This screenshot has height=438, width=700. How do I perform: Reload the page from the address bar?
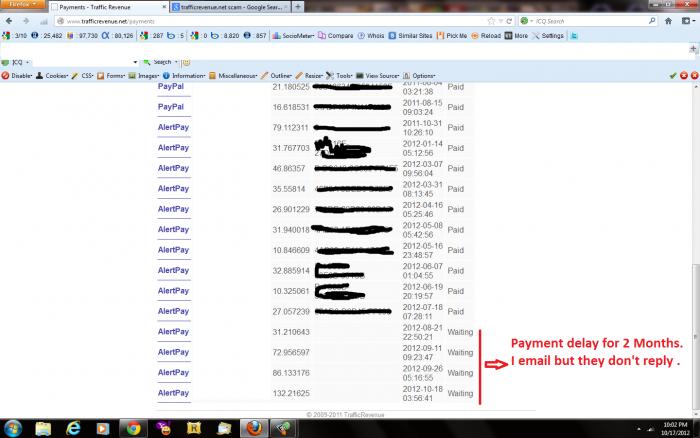(509, 21)
